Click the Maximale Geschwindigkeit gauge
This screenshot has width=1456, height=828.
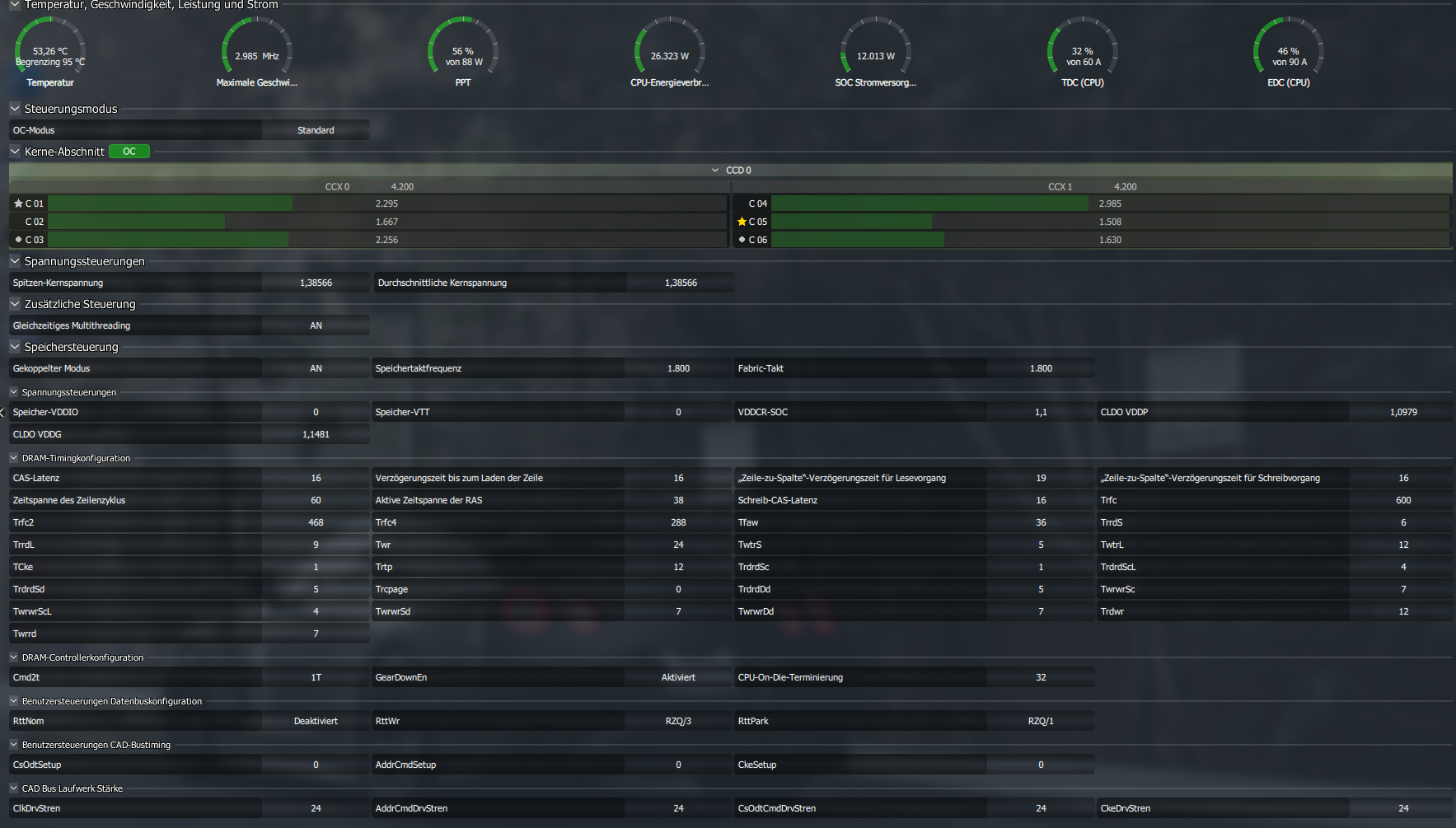point(257,52)
